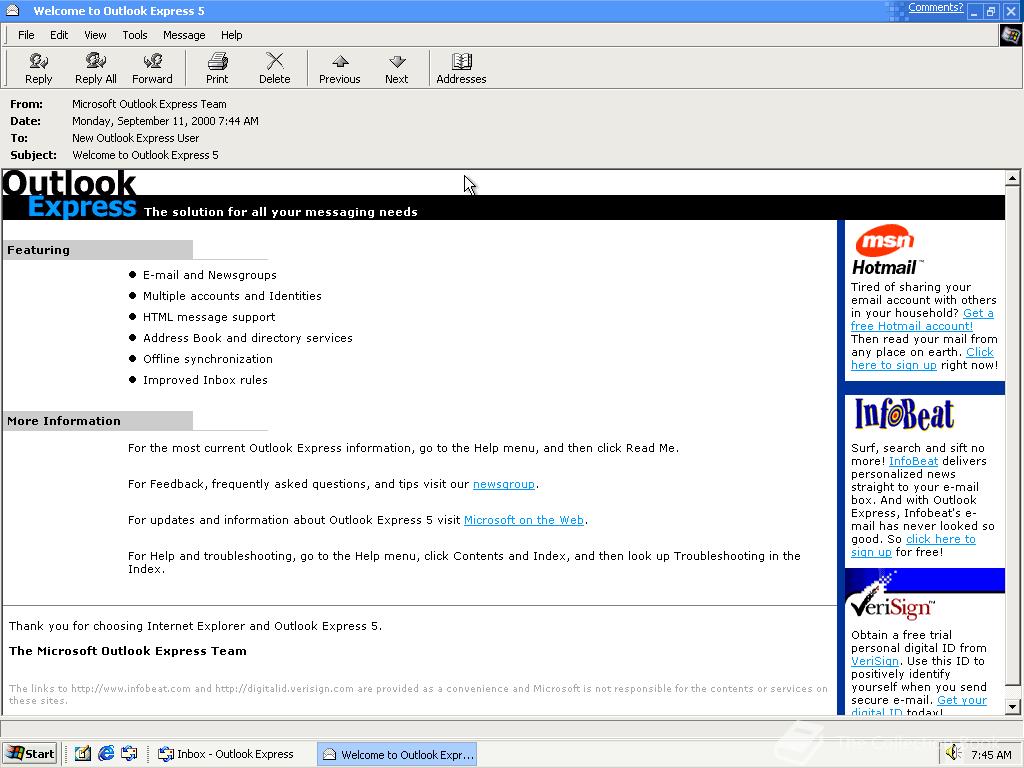Open the Tools menu
This screenshot has height=768, width=1024.
coord(135,35)
